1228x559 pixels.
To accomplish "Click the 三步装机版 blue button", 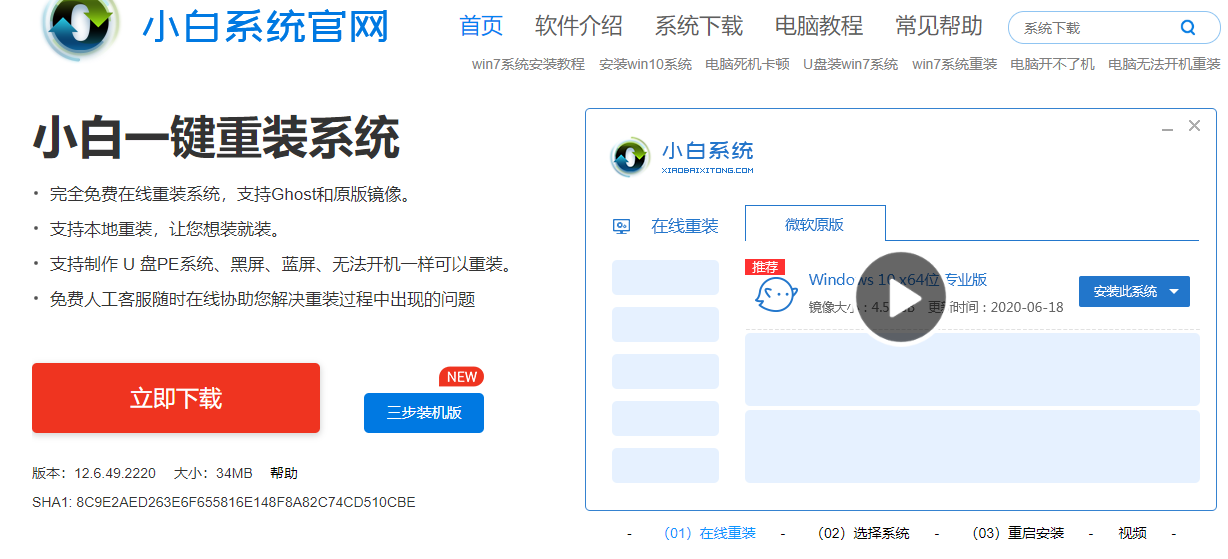I will (424, 413).
